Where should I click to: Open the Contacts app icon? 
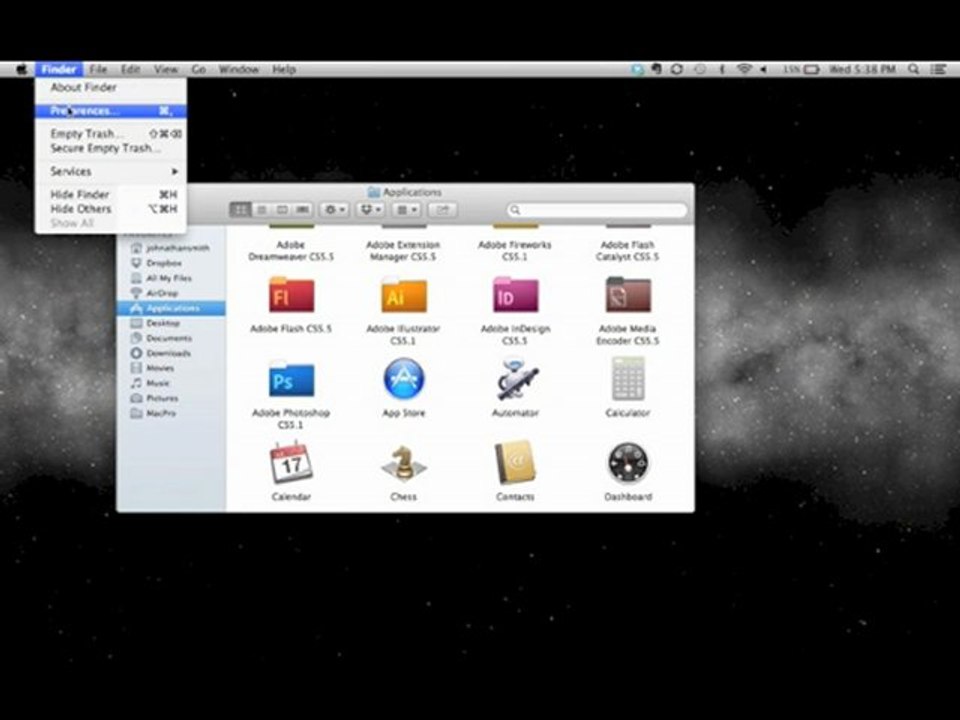click(x=515, y=463)
